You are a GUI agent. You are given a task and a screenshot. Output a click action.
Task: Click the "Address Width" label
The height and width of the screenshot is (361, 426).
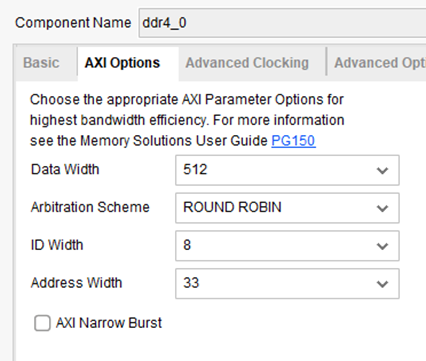(76, 283)
